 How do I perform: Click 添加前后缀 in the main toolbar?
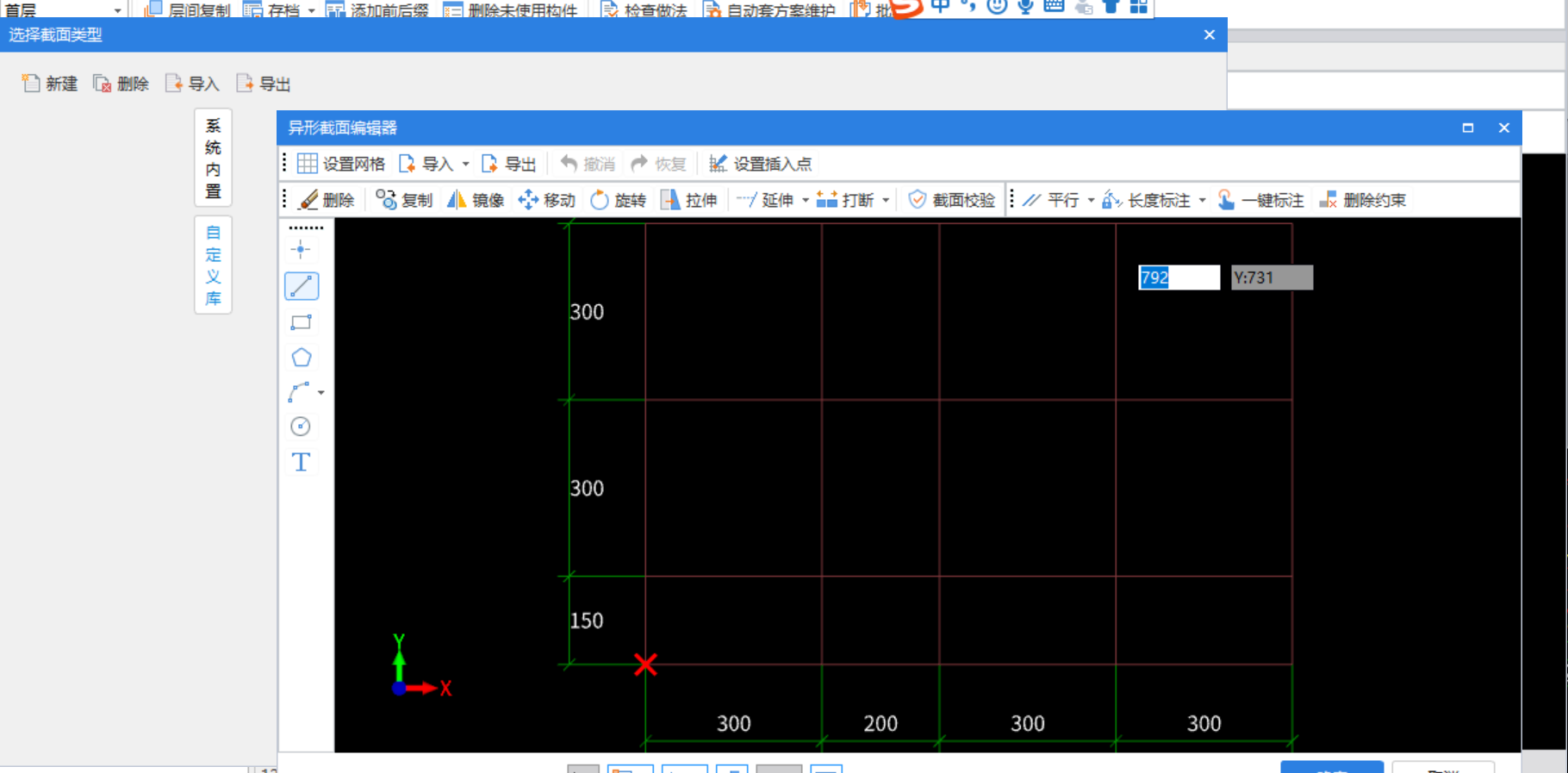coord(377,9)
